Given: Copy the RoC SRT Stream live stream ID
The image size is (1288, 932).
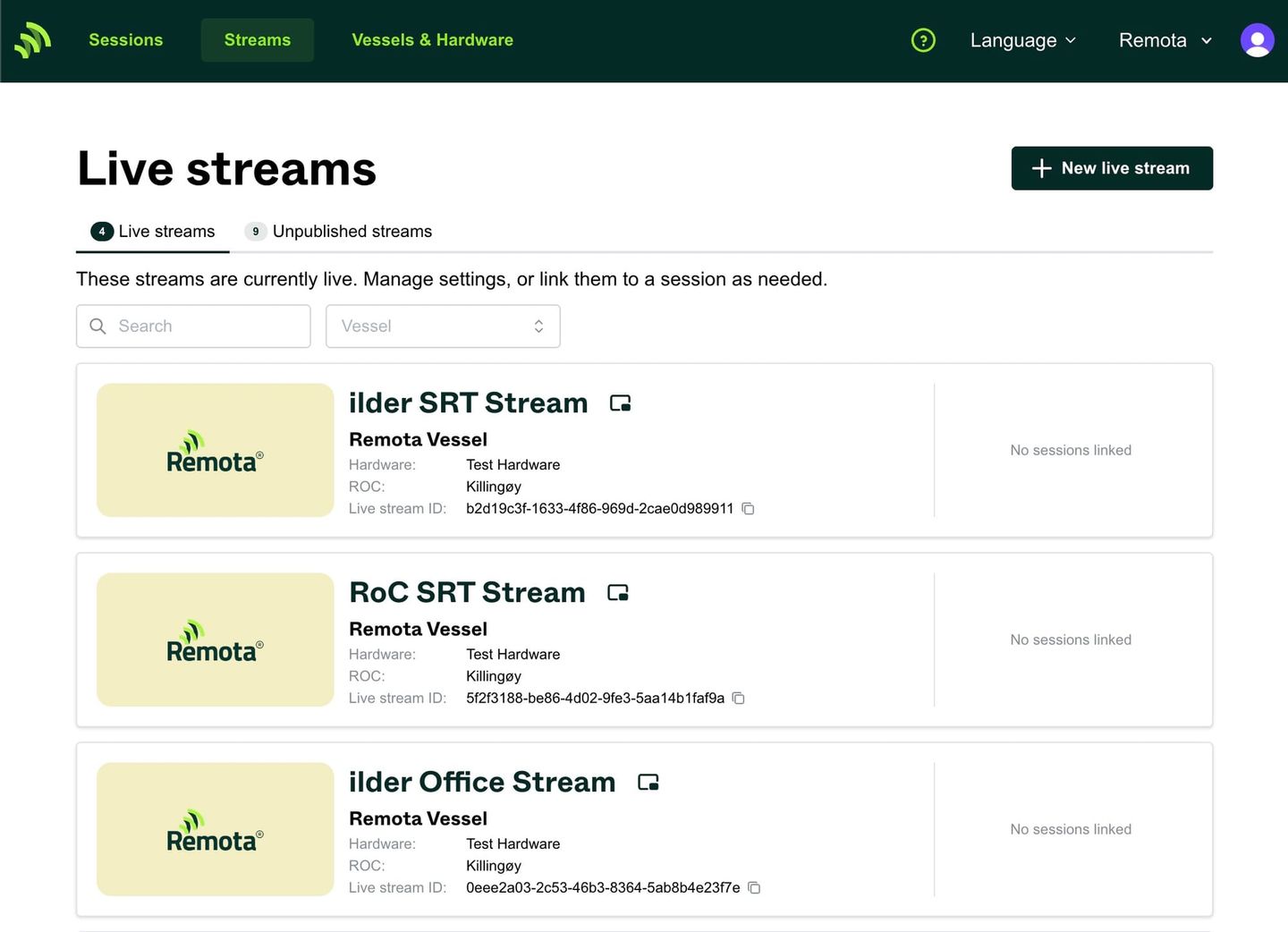Looking at the screenshot, I should click(x=739, y=699).
